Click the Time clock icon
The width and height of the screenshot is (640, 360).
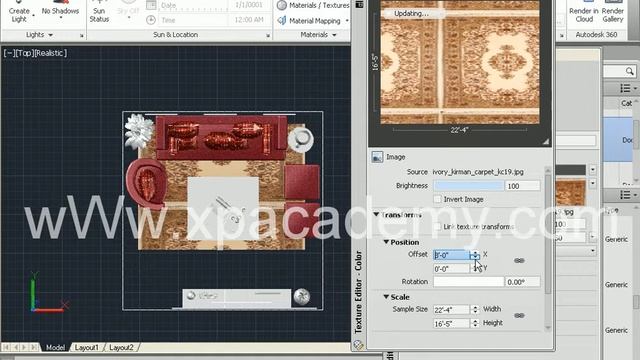(x=151, y=20)
